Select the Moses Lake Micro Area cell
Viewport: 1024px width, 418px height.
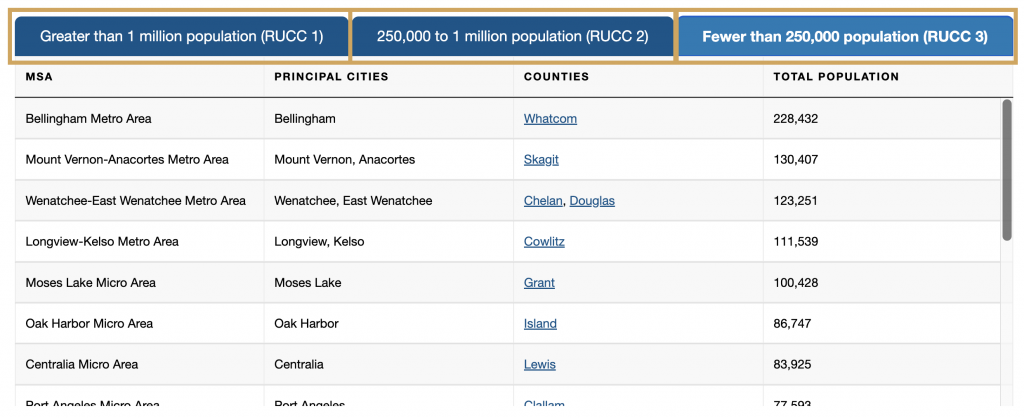tap(140, 283)
